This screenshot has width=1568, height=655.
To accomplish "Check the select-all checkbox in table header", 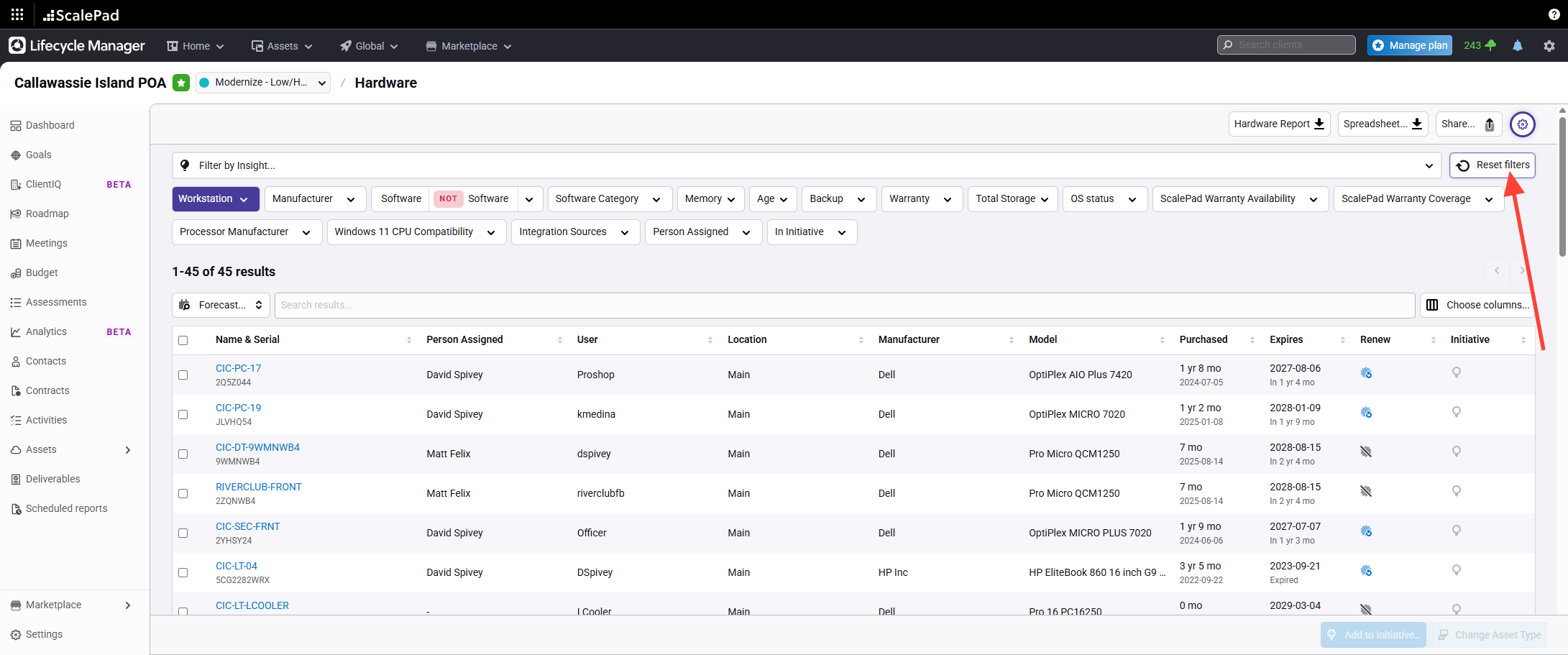I will [x=183, y=340].
